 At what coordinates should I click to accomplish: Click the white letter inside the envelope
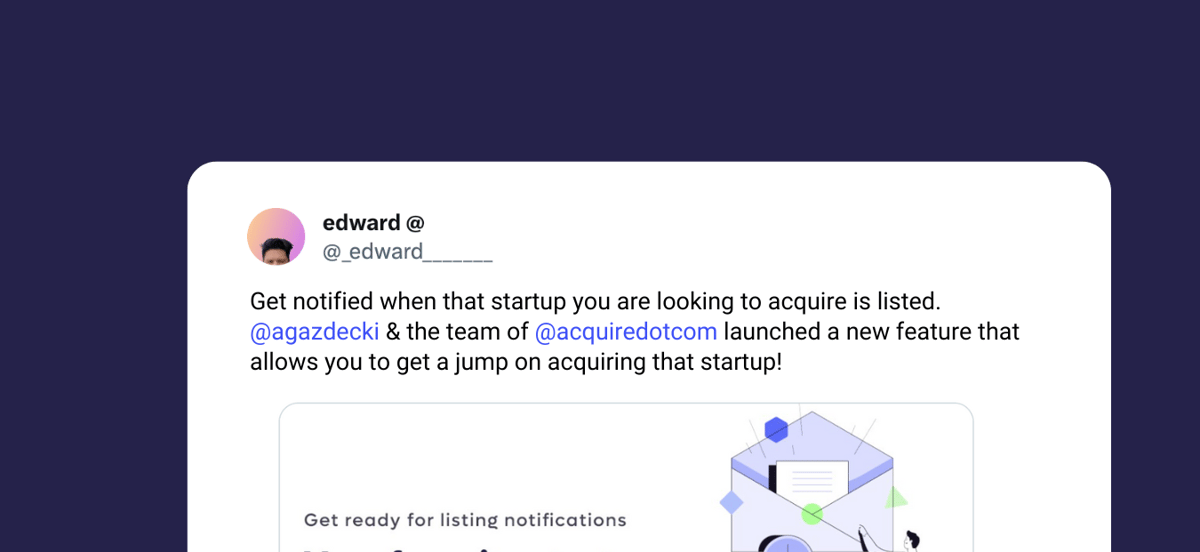(x=812, y=482)
